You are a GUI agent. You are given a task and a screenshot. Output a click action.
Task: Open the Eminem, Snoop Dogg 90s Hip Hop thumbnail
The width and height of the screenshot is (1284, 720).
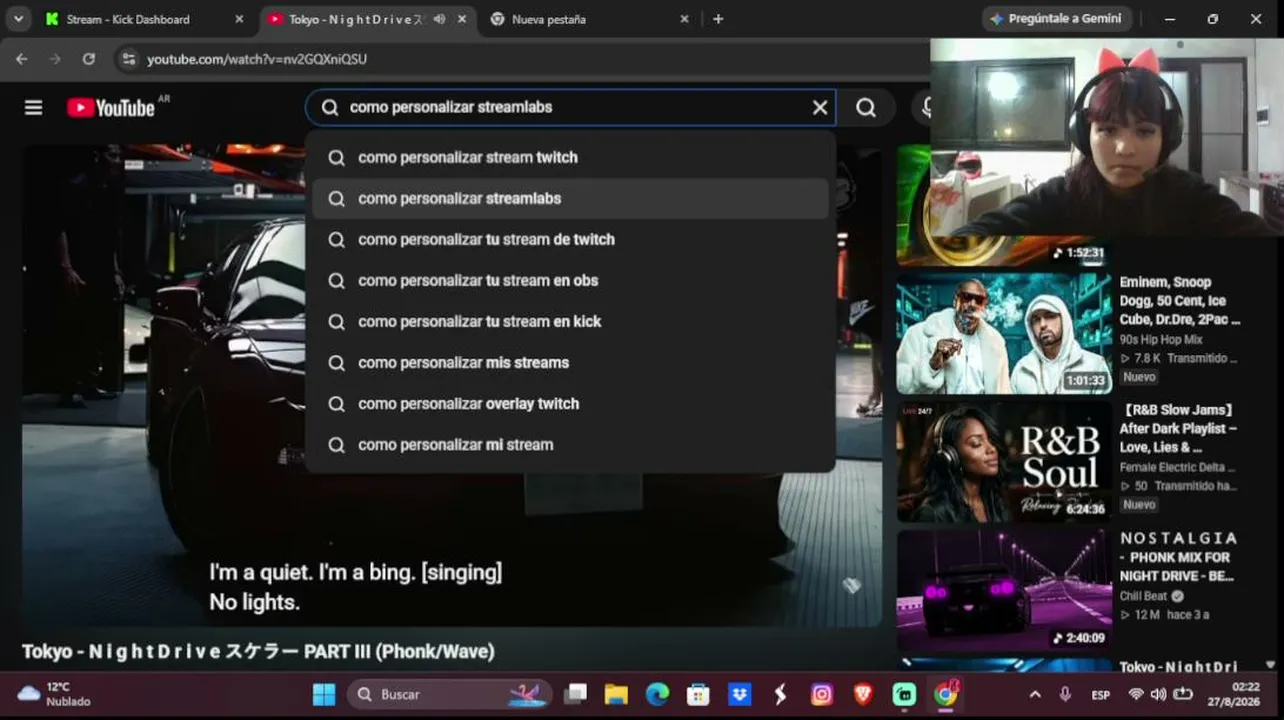pos(1004,333)
